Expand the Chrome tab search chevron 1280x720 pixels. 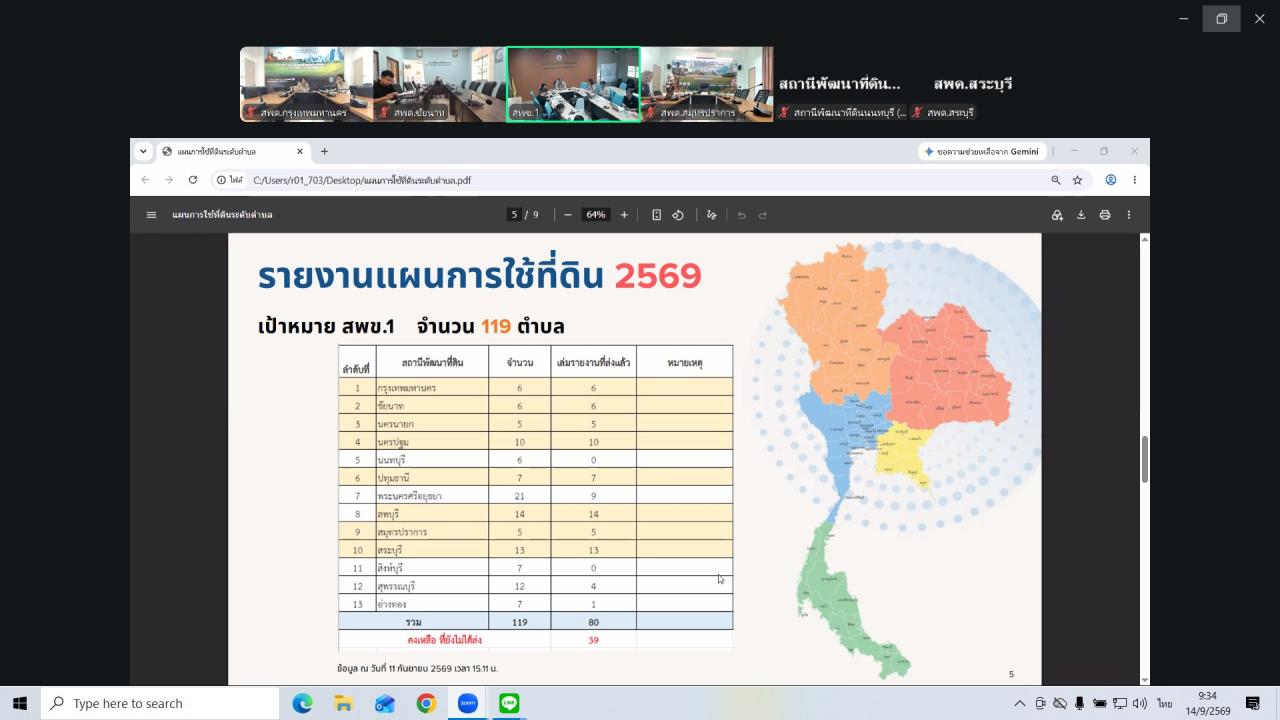[x=143, y=151]
